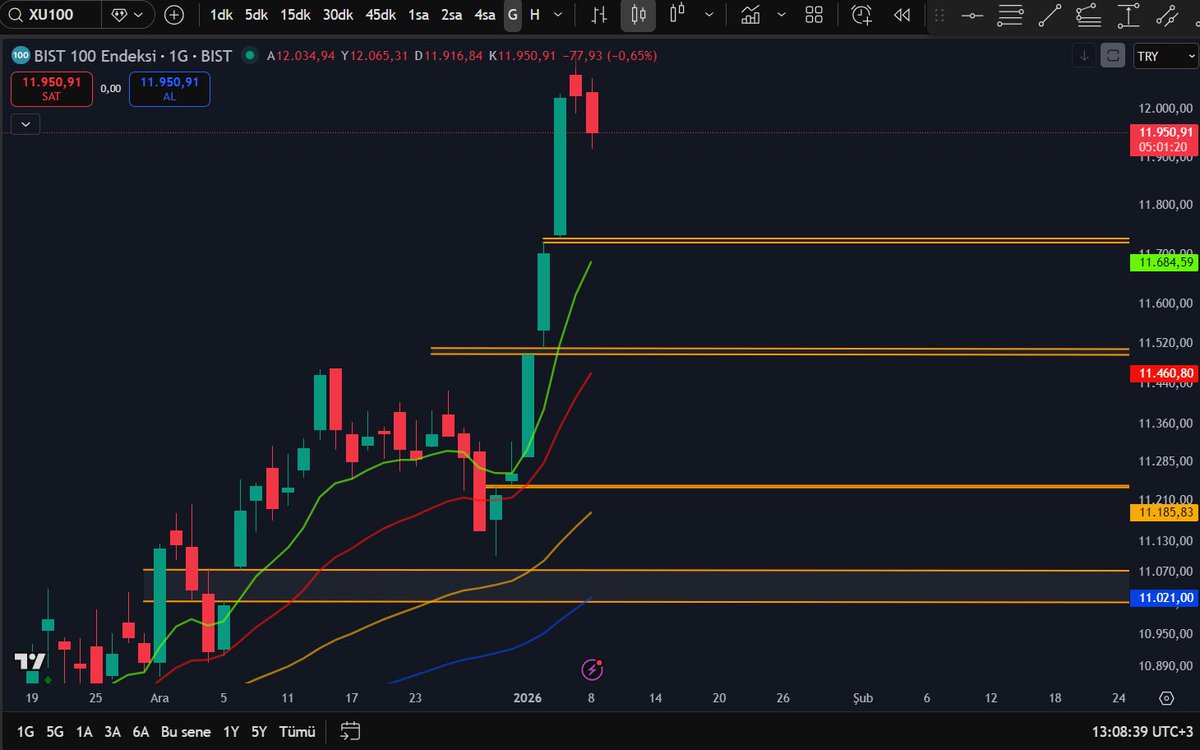Switch to the 5dk timeframe
Viewport: 1200px width, 750px height.
(256, 15)
